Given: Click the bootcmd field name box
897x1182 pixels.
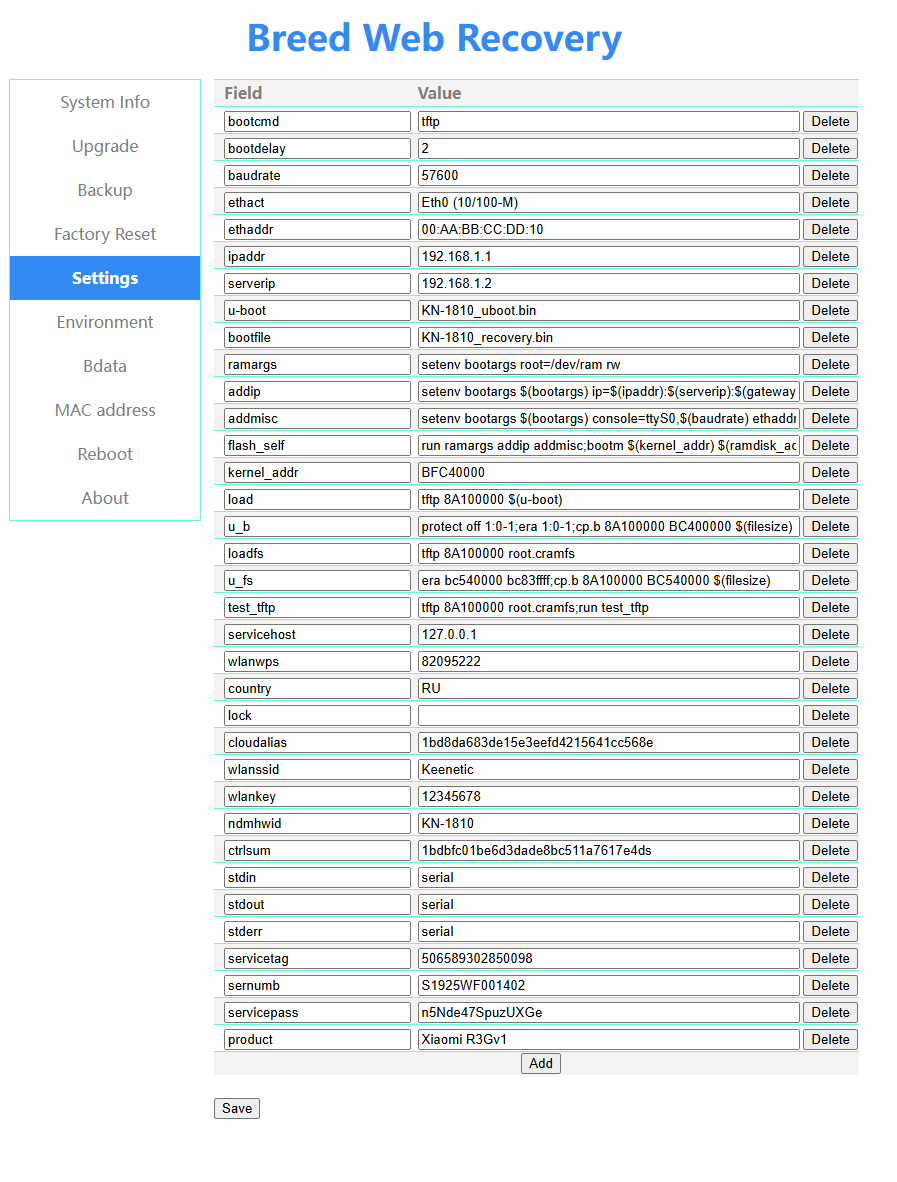Looking at the screenshot, I should (x=317, y=121).
